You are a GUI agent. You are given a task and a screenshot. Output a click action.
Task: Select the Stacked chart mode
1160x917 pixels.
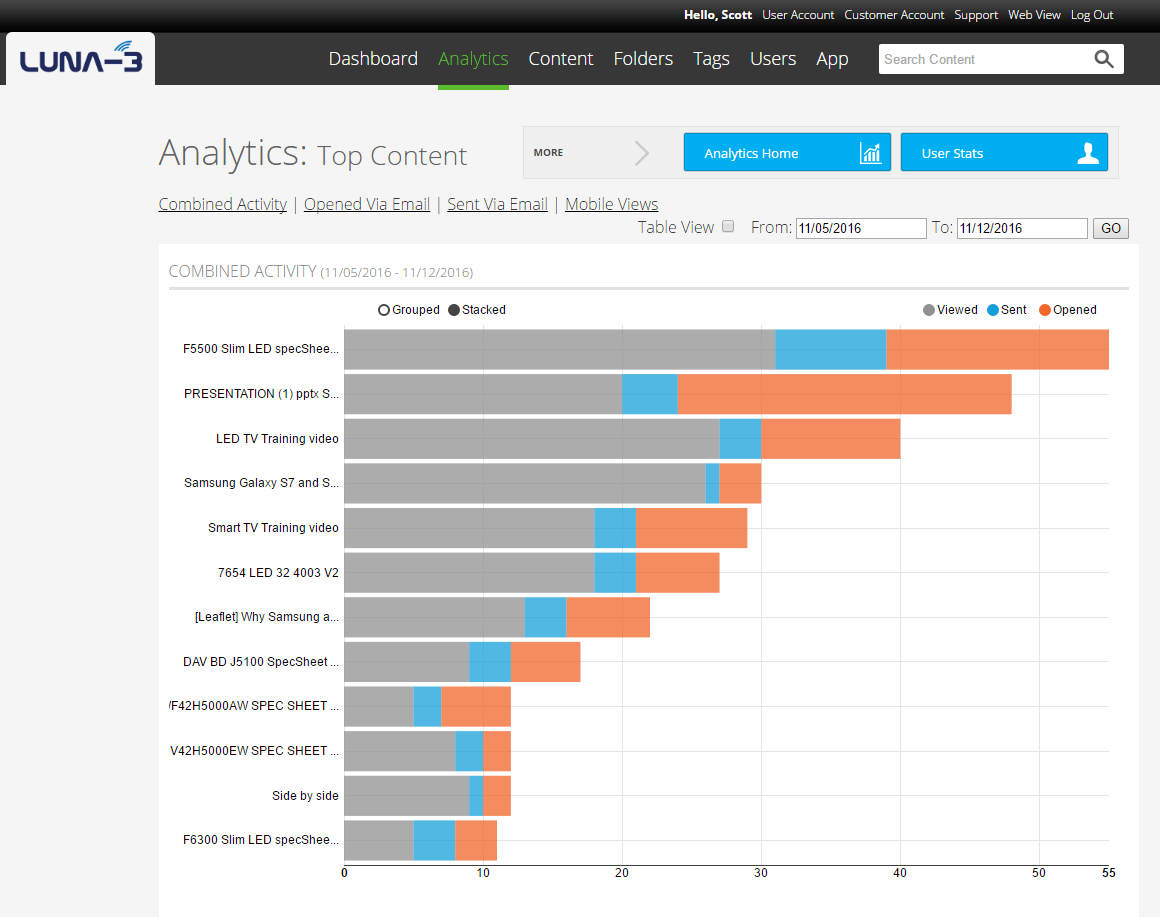click(x=477, y=310)
